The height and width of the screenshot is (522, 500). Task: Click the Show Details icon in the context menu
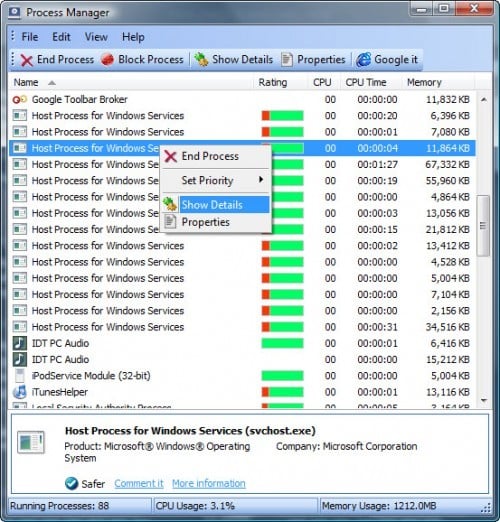pyautogui.click(x=170, y=204)
